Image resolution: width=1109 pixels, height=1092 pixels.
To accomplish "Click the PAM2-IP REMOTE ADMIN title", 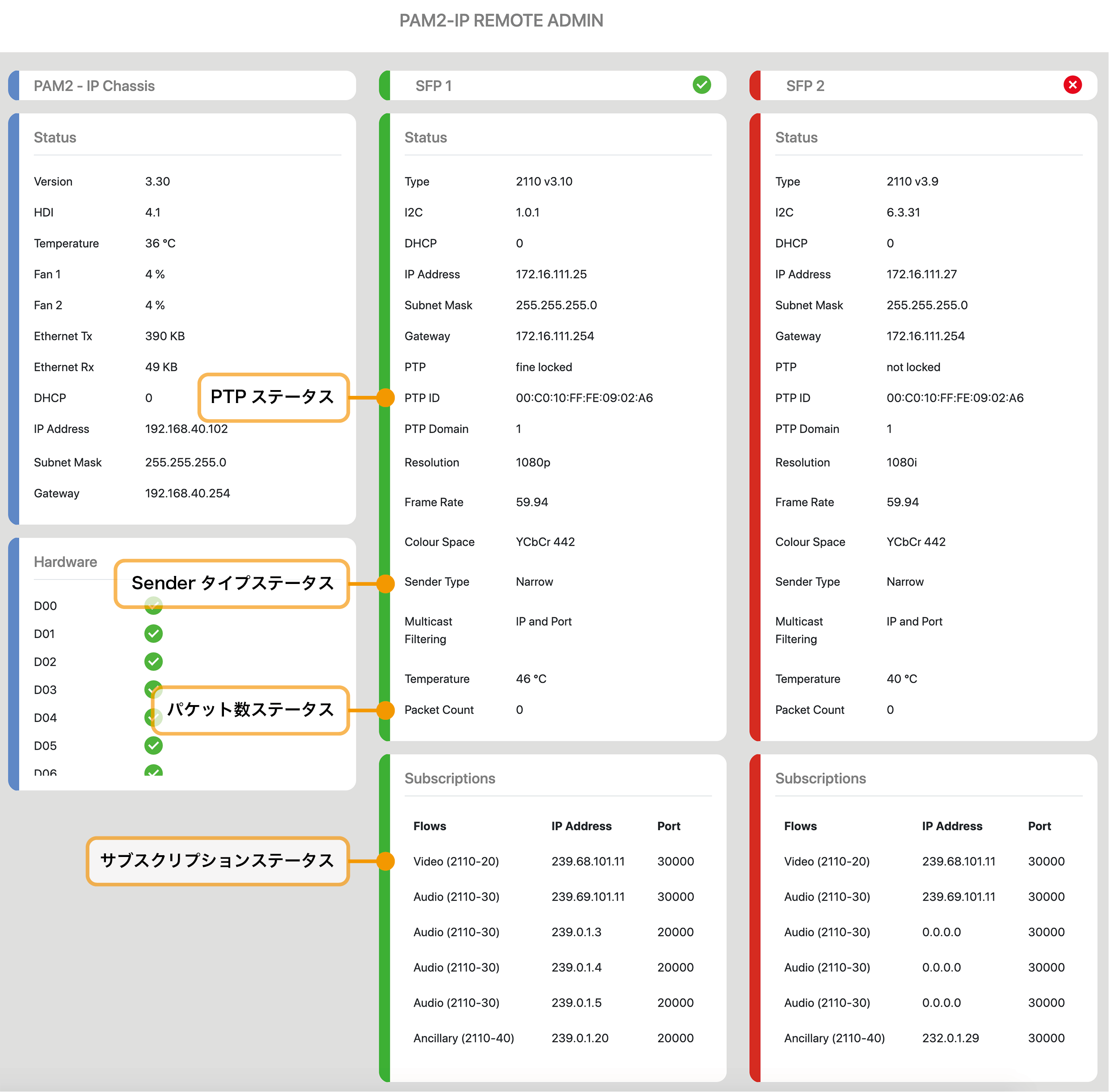I will 501,21.
